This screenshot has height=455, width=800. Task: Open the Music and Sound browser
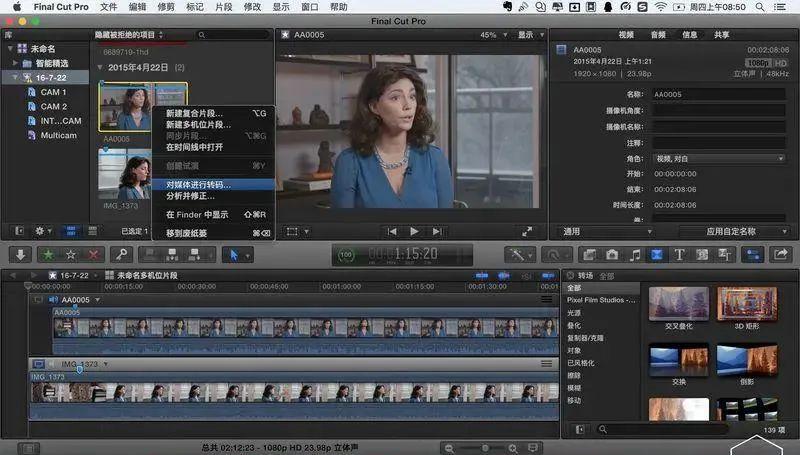pyautogui.click(x=635, y=255)
